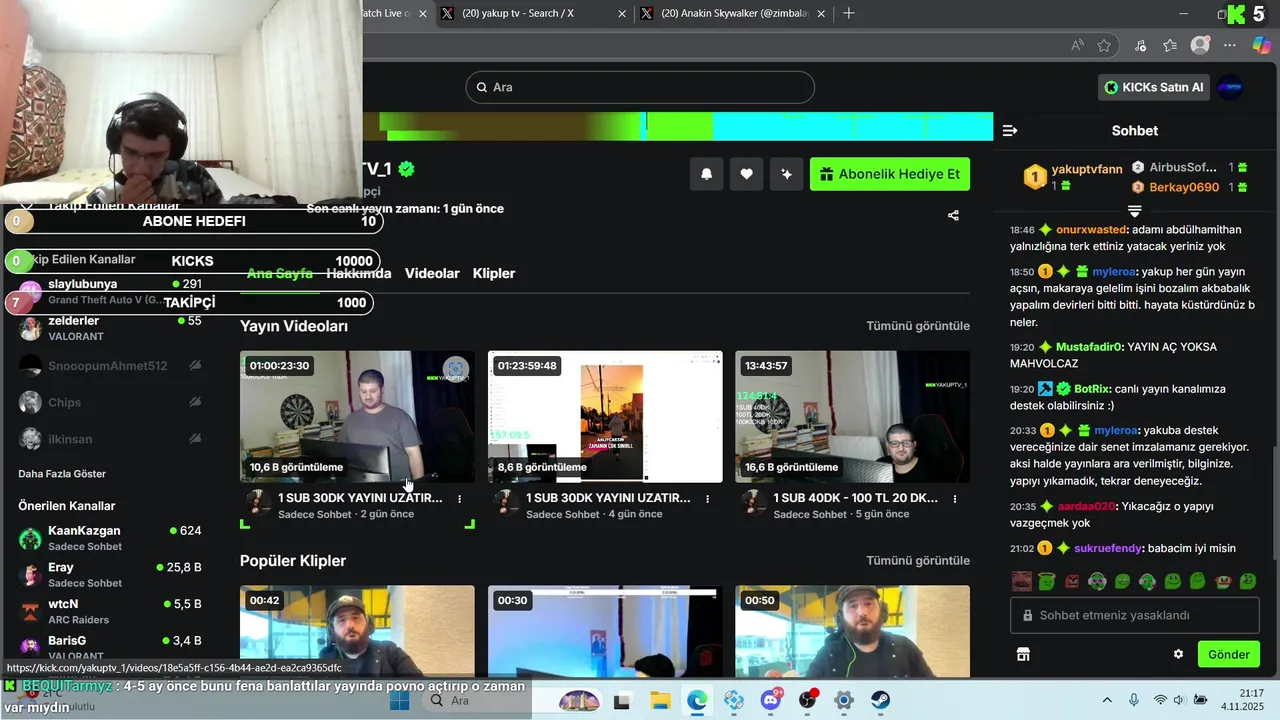Expand Daha Fazla Göster in sidebar
This screenshot has width=1280, height=720.
pyautogui.click(x=62, y=474)
